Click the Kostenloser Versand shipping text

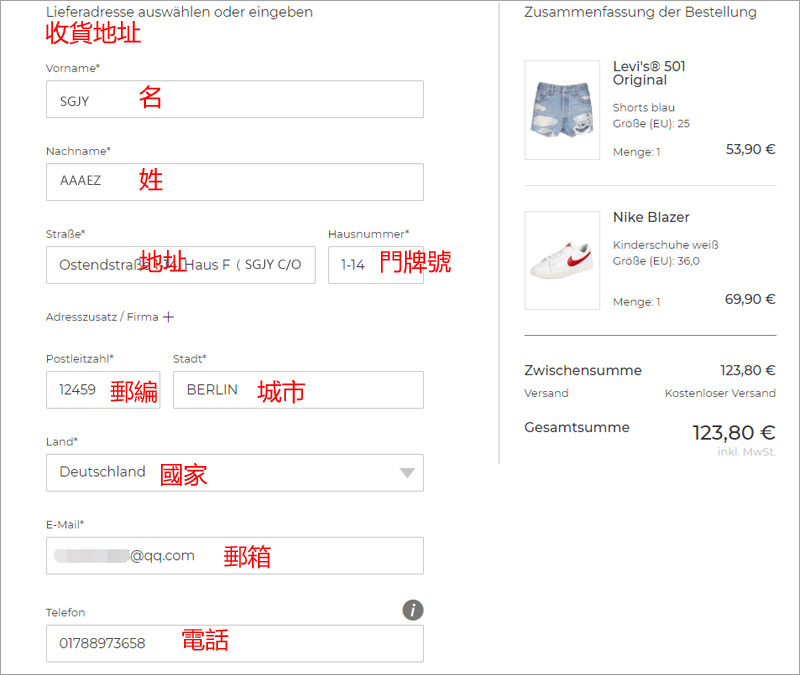[x=720, y=393]
